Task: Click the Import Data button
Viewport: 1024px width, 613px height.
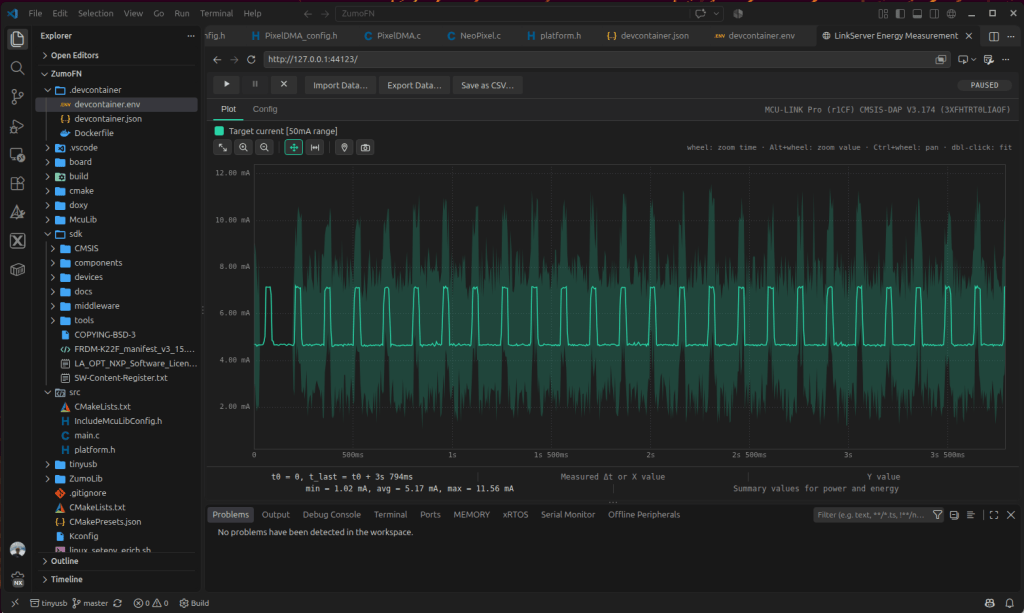Action: tap(340, 86)
